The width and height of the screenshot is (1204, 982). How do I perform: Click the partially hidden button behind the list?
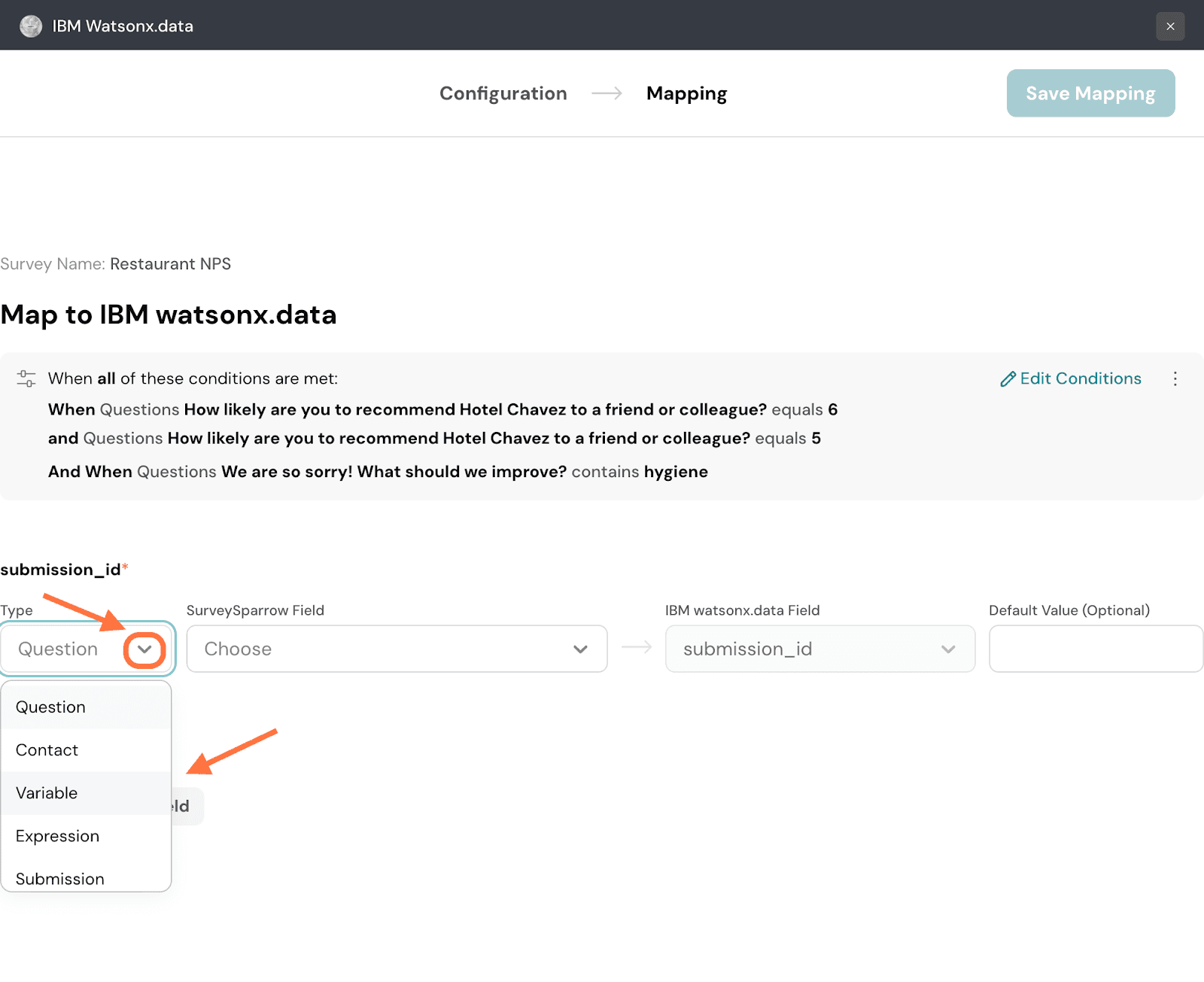pyautogui.click(x=187, y=807)
